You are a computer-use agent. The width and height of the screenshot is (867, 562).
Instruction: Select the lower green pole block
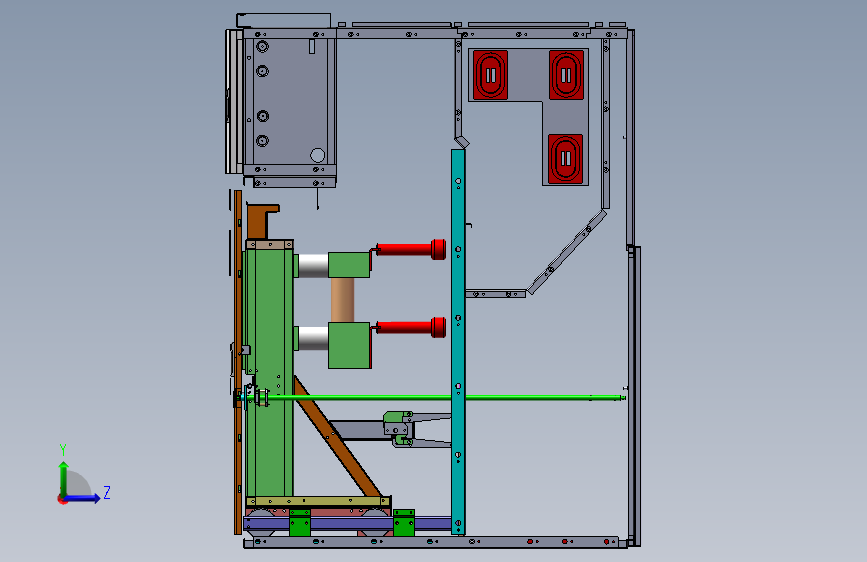click(349, 346)
